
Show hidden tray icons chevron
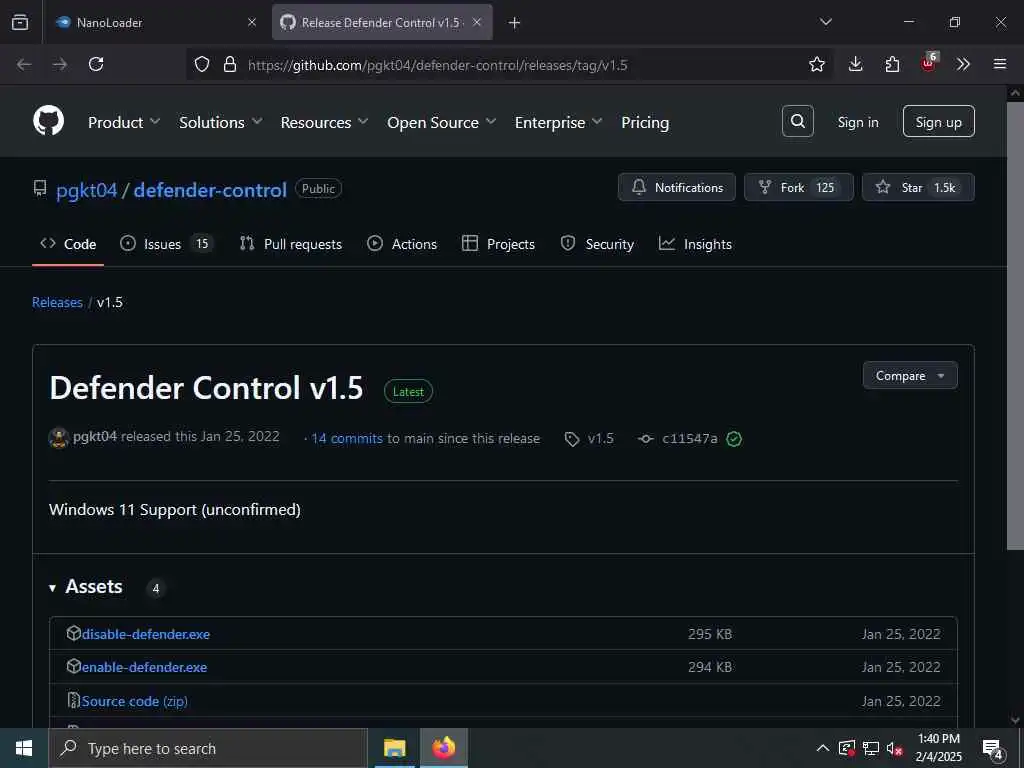[x=823, y=748]
